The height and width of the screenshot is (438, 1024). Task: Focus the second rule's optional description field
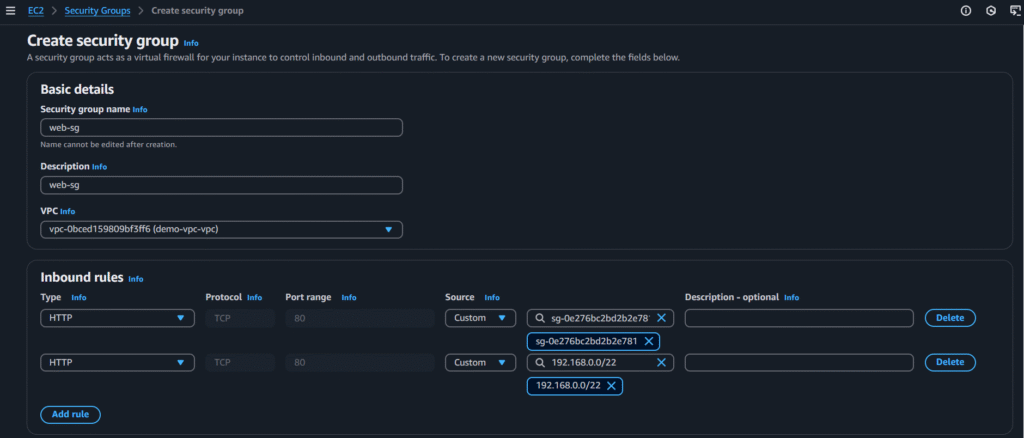point(799,362)
